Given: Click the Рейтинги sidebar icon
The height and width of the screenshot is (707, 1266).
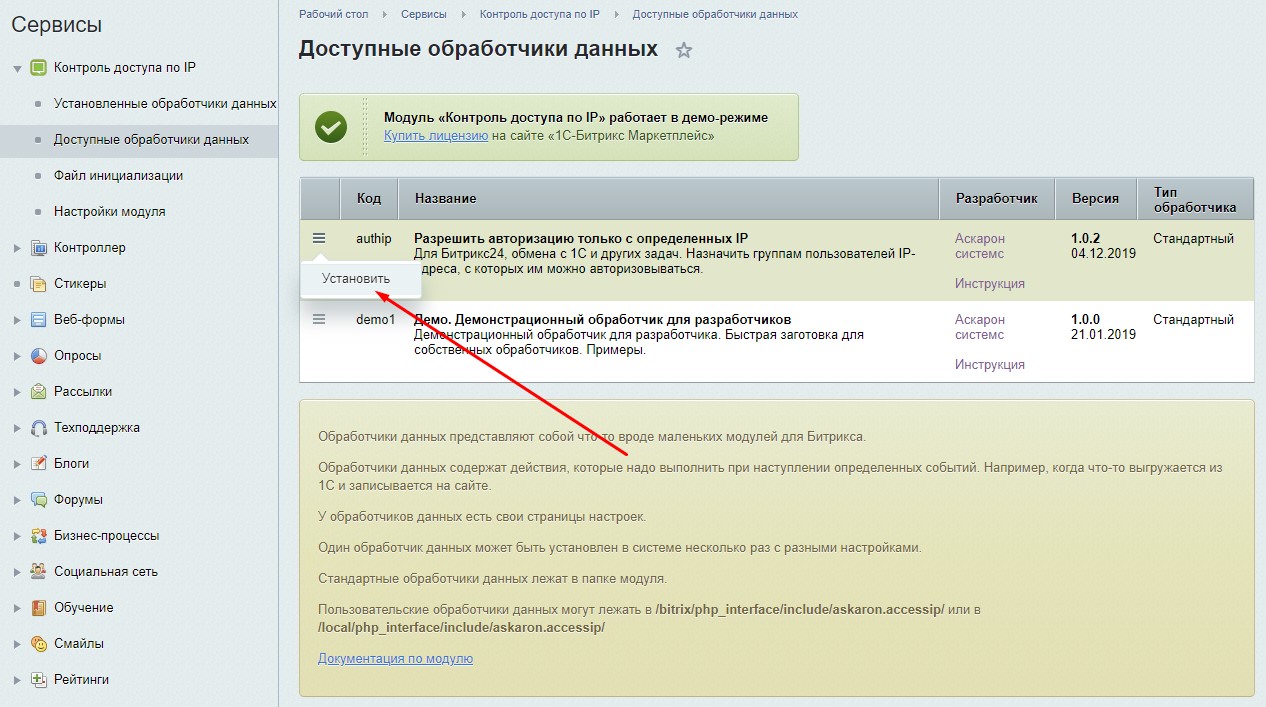Looking at the screenshot, I should 39,680.
